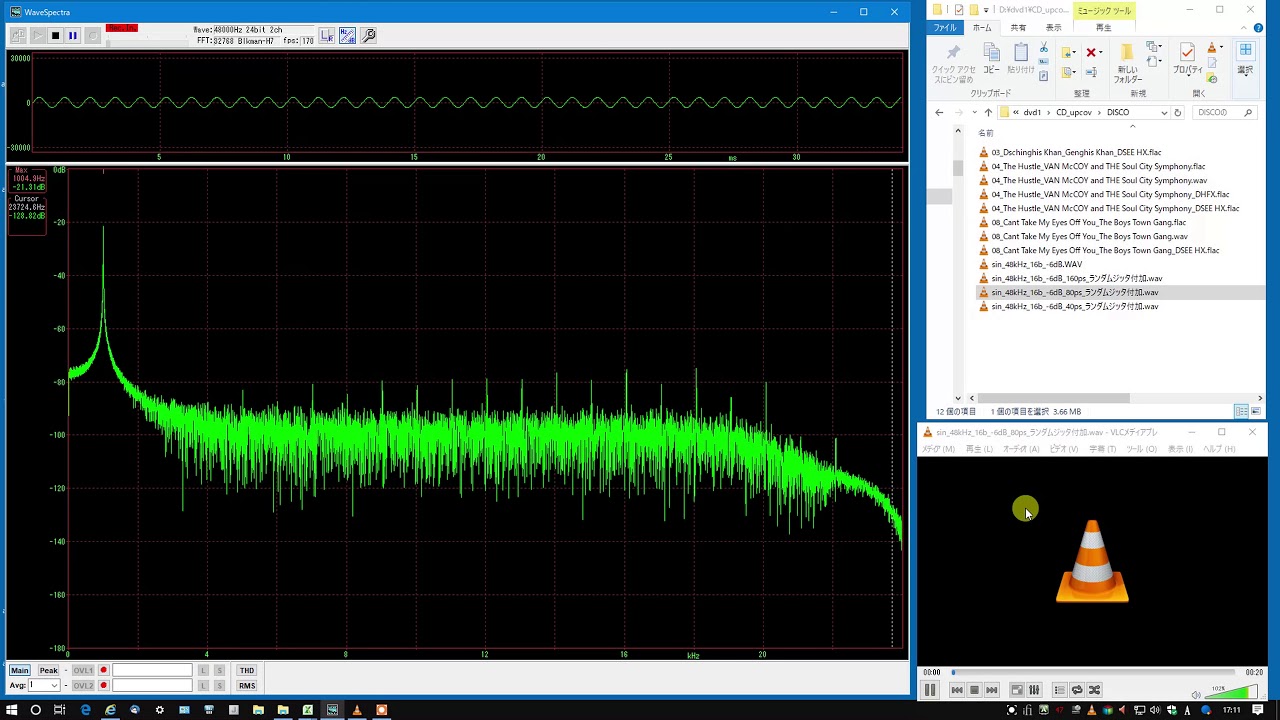The width and height of the screenshot is (1280, 720).
Task: Click the Cut scissors icon in Explorer
Action: pos(1044,47)
